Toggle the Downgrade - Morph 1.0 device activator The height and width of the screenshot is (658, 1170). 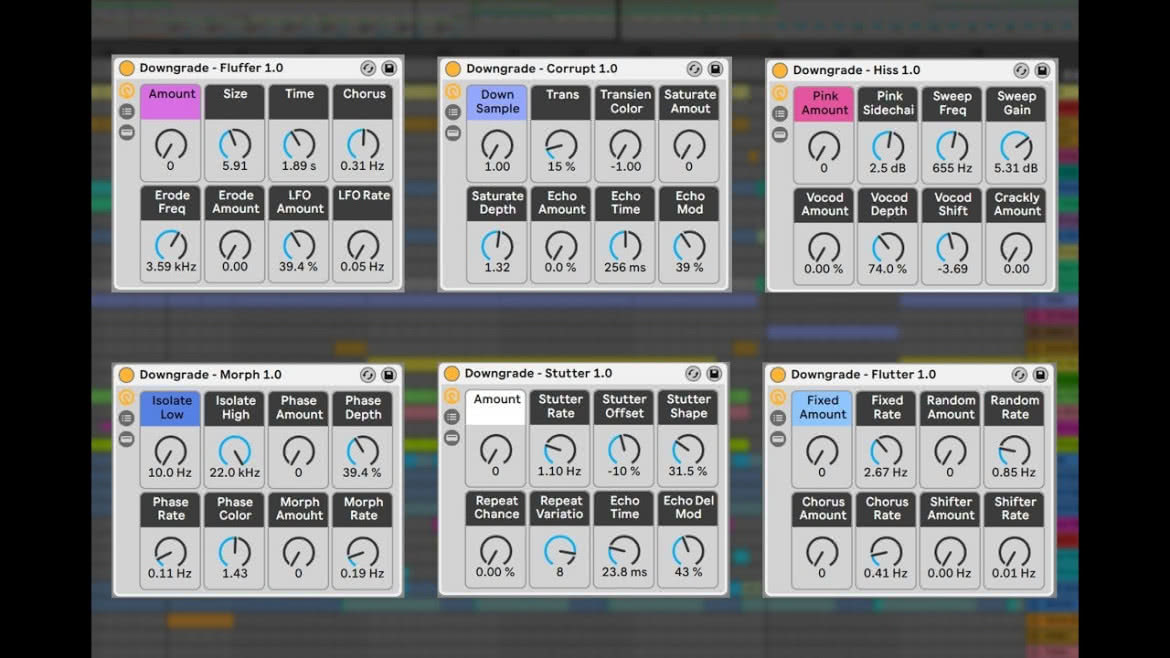[127, 375]
